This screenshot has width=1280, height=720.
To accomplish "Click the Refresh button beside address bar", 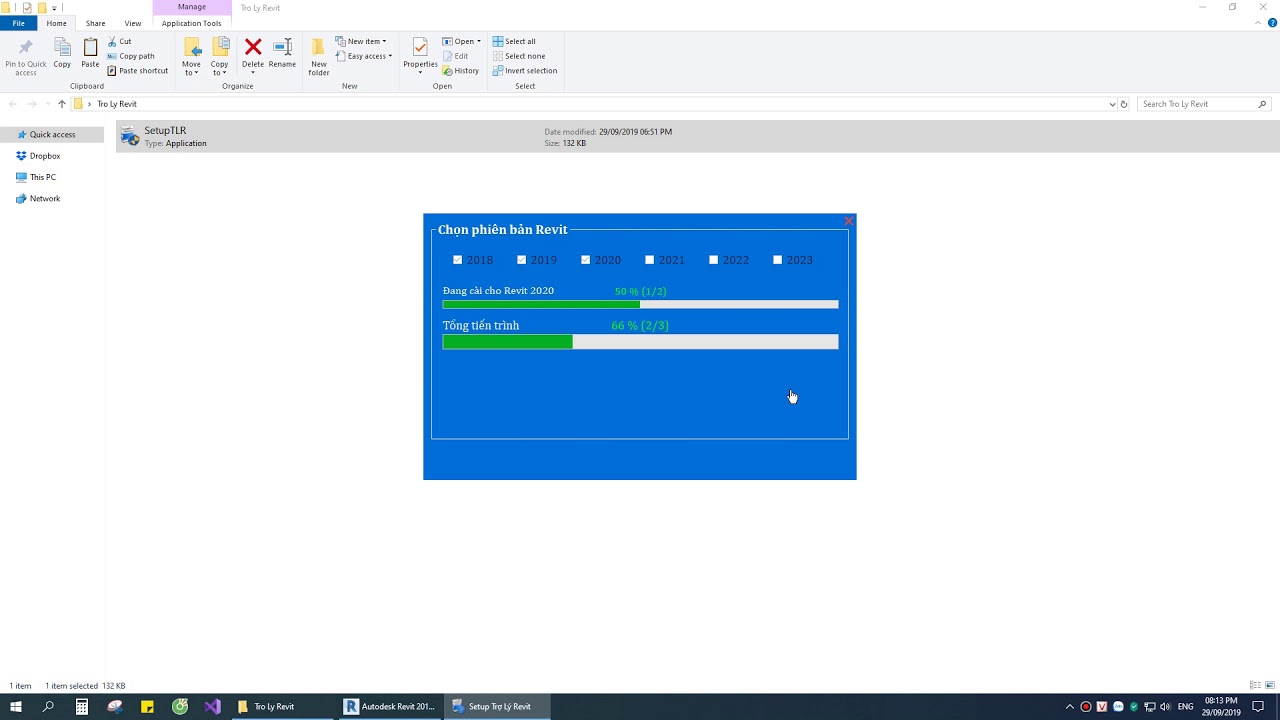I will click(x=1124, y=104).
